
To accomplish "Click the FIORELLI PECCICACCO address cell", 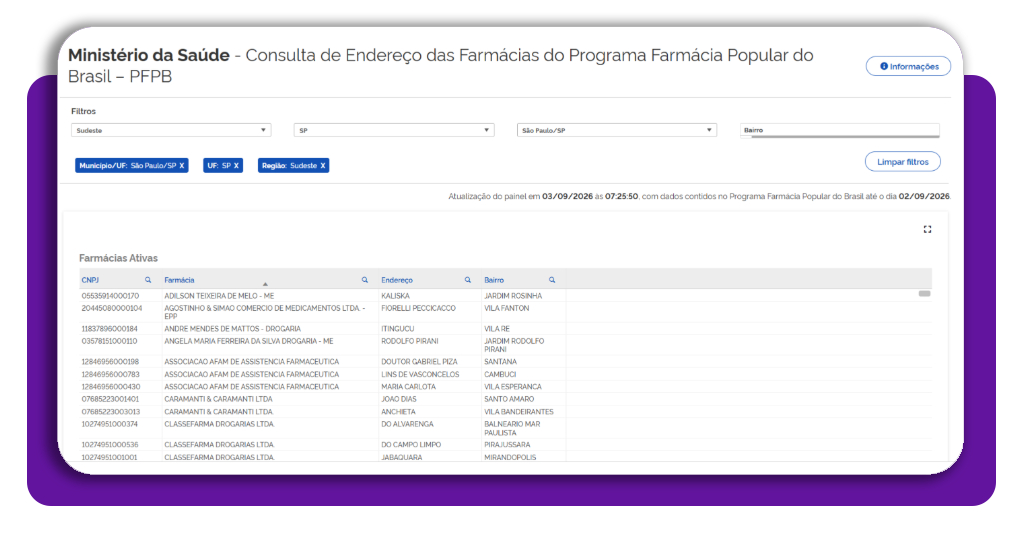I will coord(419,308).
